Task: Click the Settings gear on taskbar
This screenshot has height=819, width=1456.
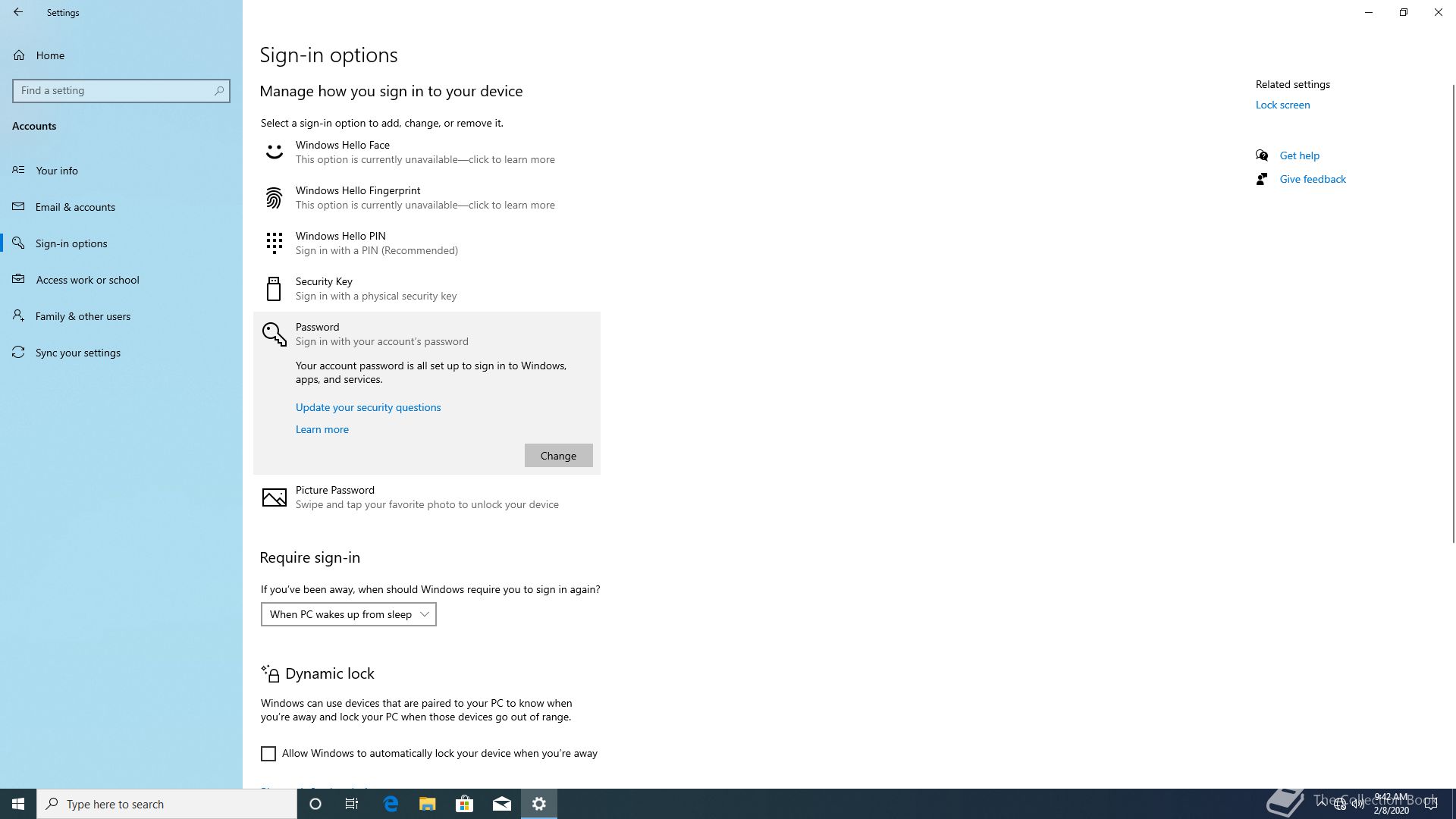Action: tap(539, 804)
